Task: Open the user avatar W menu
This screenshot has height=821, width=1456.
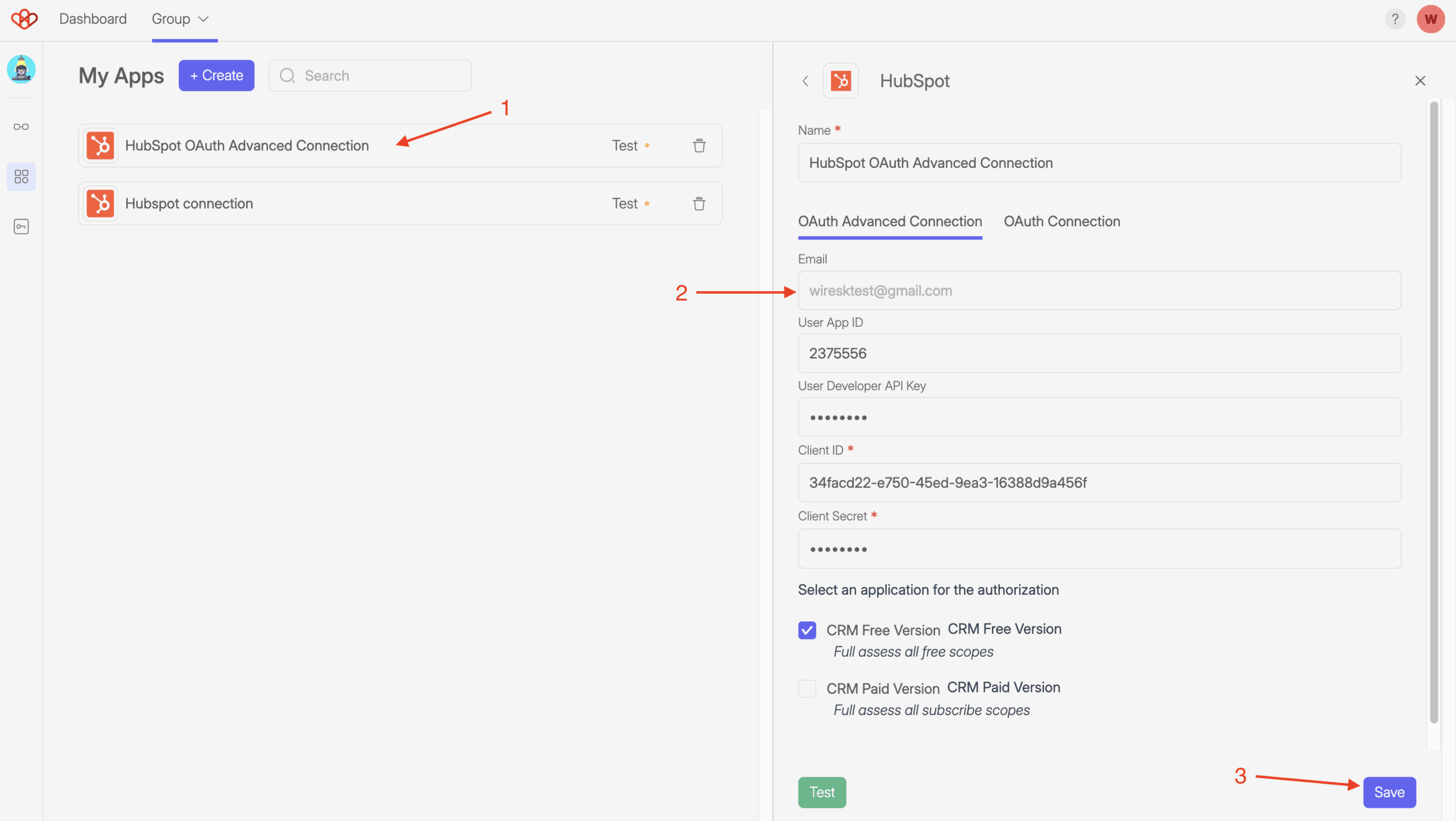Action: coord(1431,19)
